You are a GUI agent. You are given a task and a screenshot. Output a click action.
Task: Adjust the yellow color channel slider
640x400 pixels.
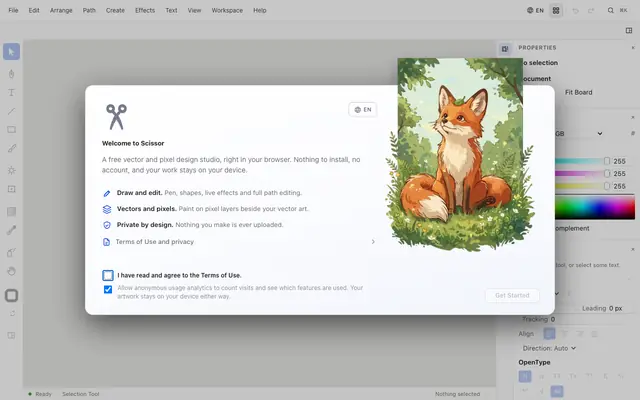click(583, 186)
